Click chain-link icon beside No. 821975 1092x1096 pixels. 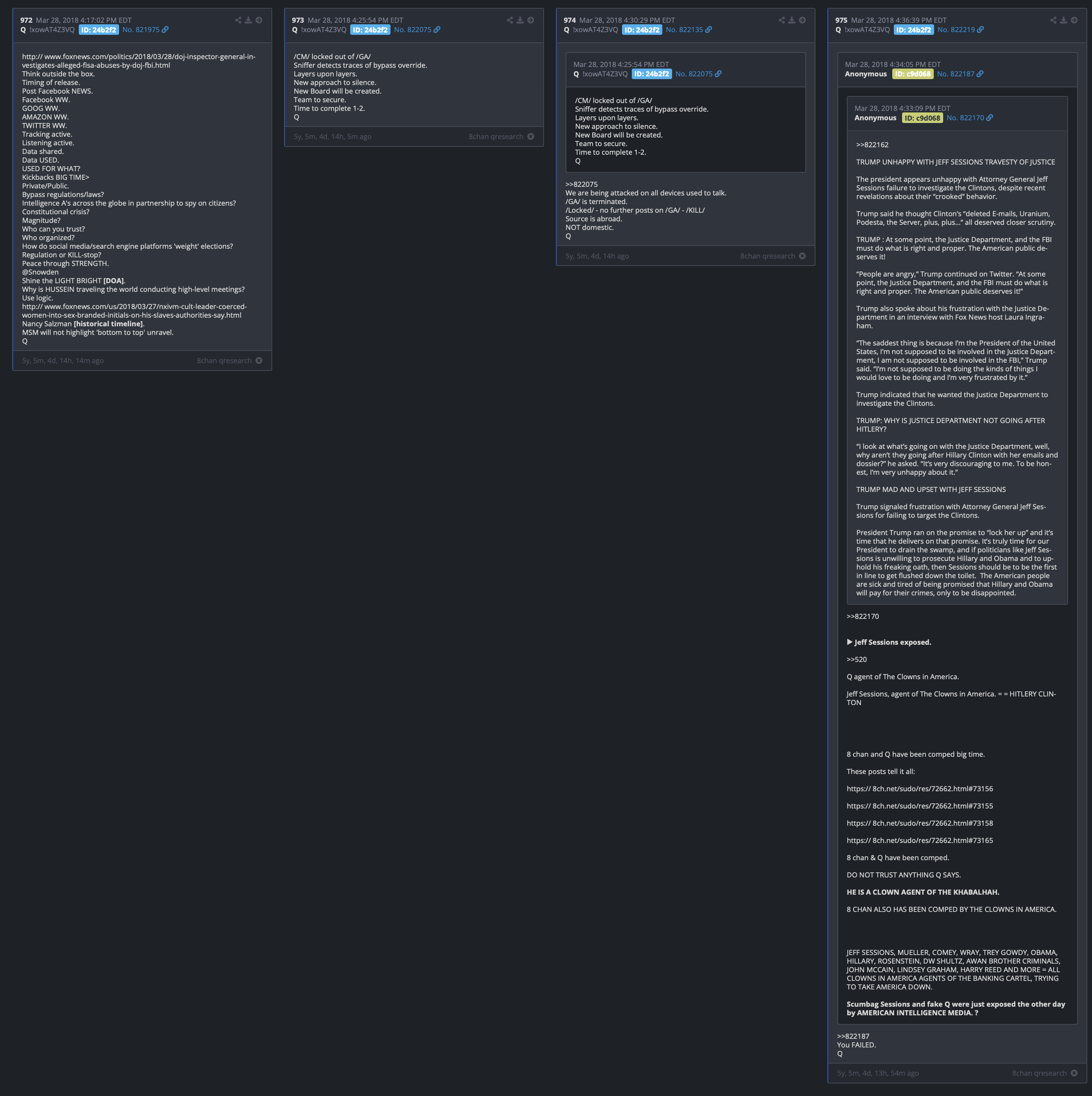pyautogui.click(x=165, y=30)
